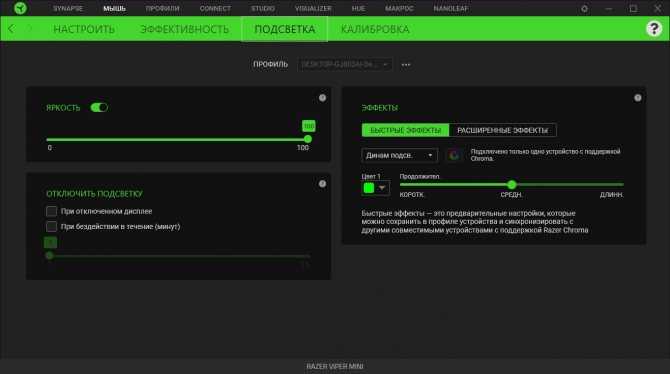This screenshot has width=670, height=374.
Task: Expand the Цвет 1 color dropdown arrow
Action: (382, 188)
